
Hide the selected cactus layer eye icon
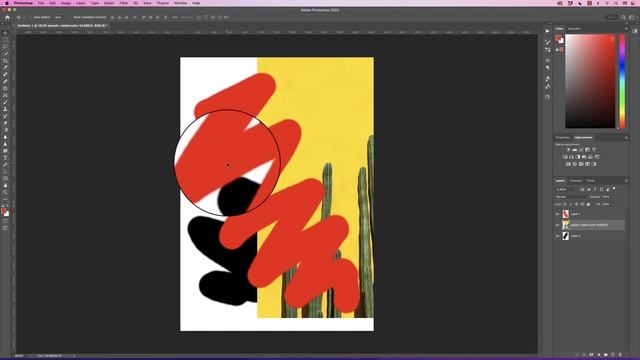(558, 225)
